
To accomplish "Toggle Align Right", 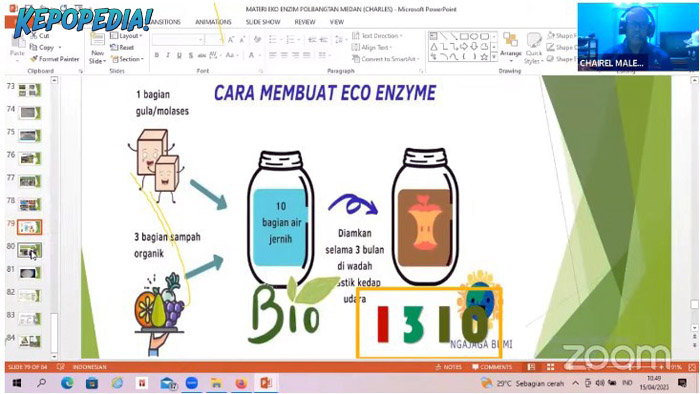I will (296, 55).
